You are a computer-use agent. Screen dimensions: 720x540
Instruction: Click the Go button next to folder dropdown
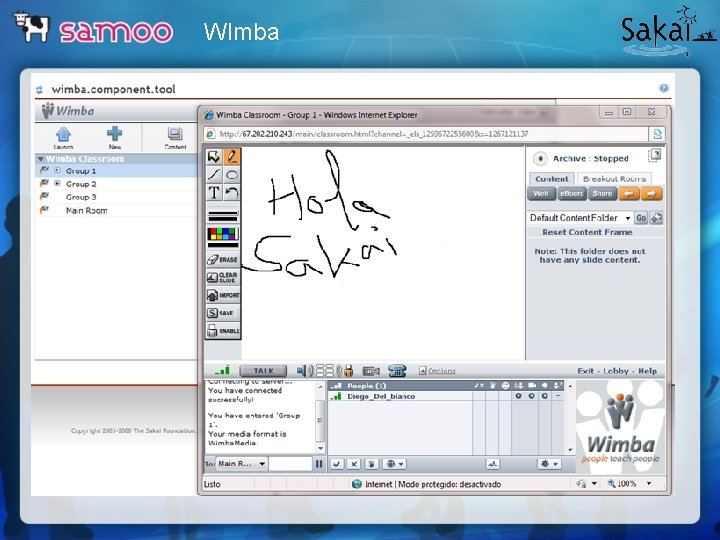(x=641, y=218)
